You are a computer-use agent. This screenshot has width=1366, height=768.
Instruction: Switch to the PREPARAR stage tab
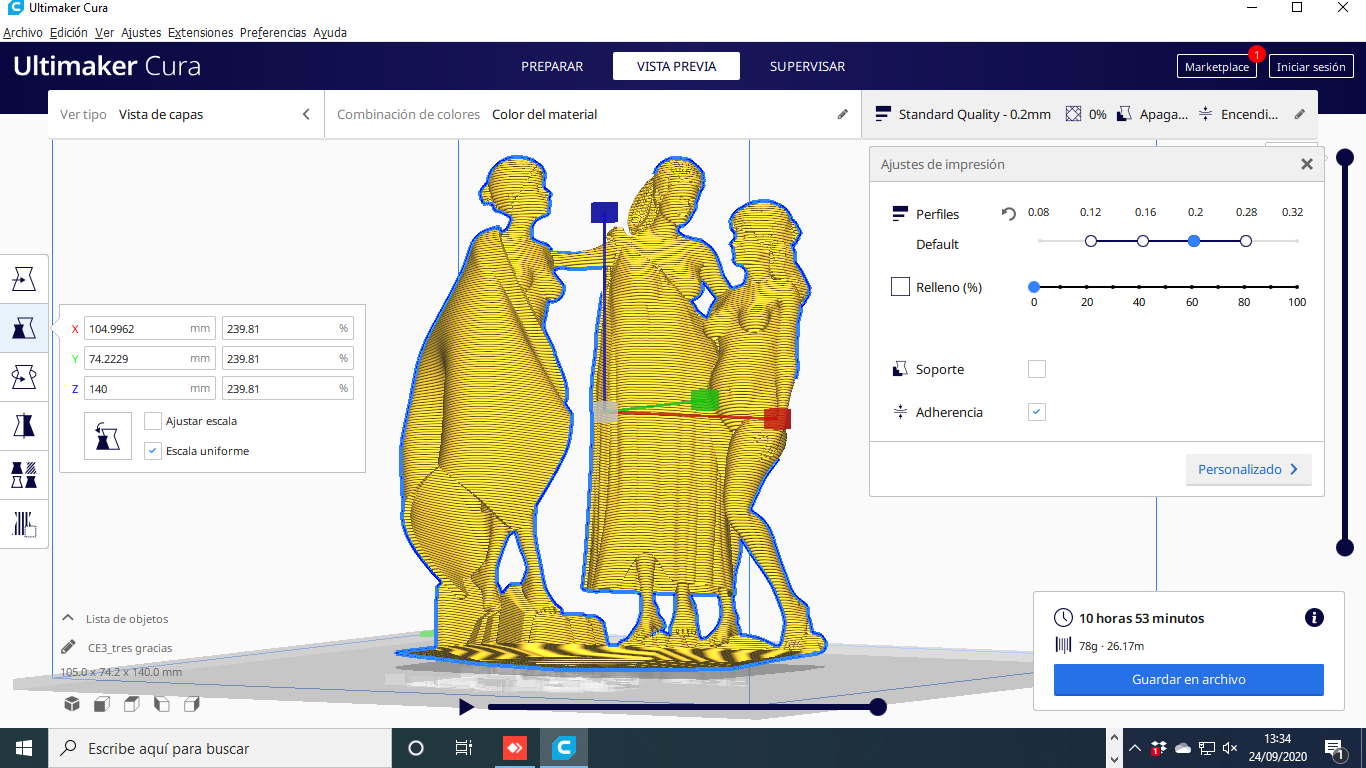tap(552, 67)
